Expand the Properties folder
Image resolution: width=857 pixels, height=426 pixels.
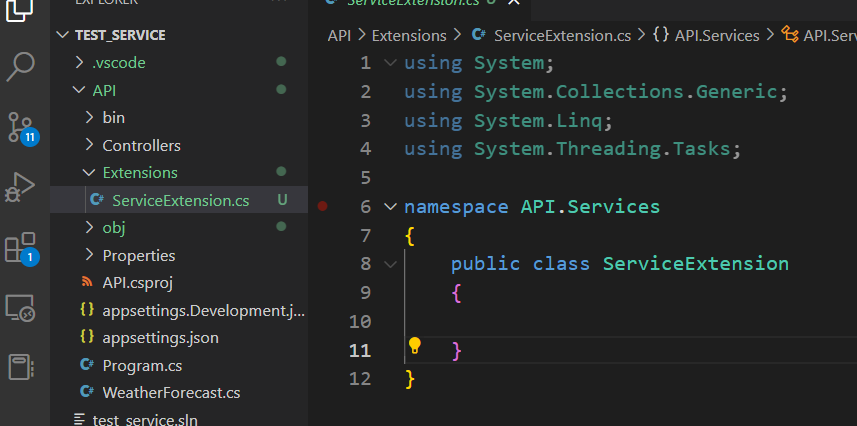pos(90,255)
